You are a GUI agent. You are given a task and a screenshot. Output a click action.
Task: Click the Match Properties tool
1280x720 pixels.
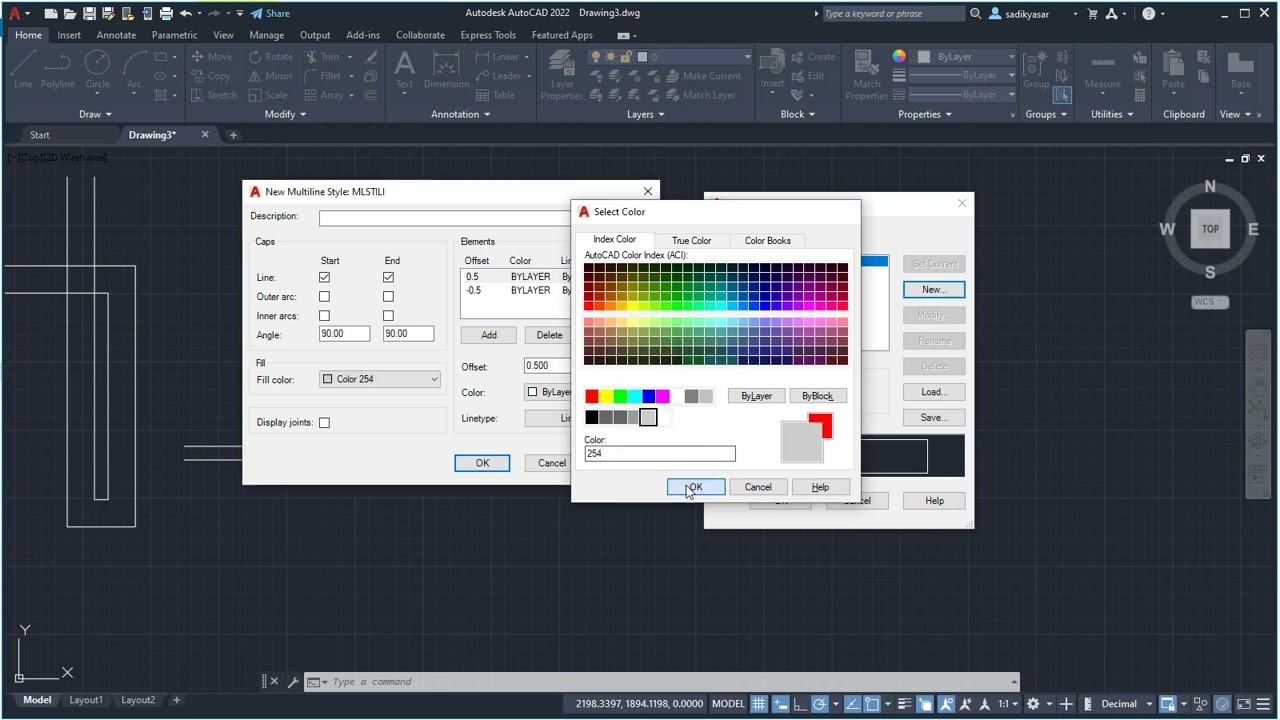pyautogui.click(x=867, y=76)
